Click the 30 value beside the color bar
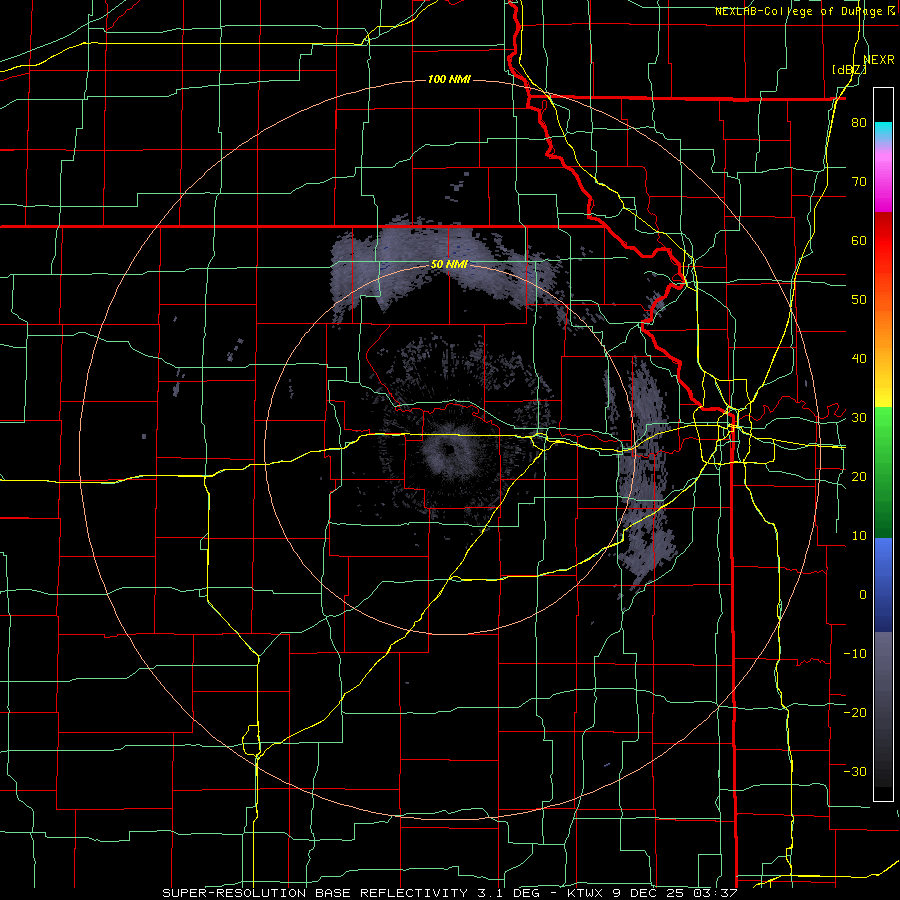 point(859,418)
